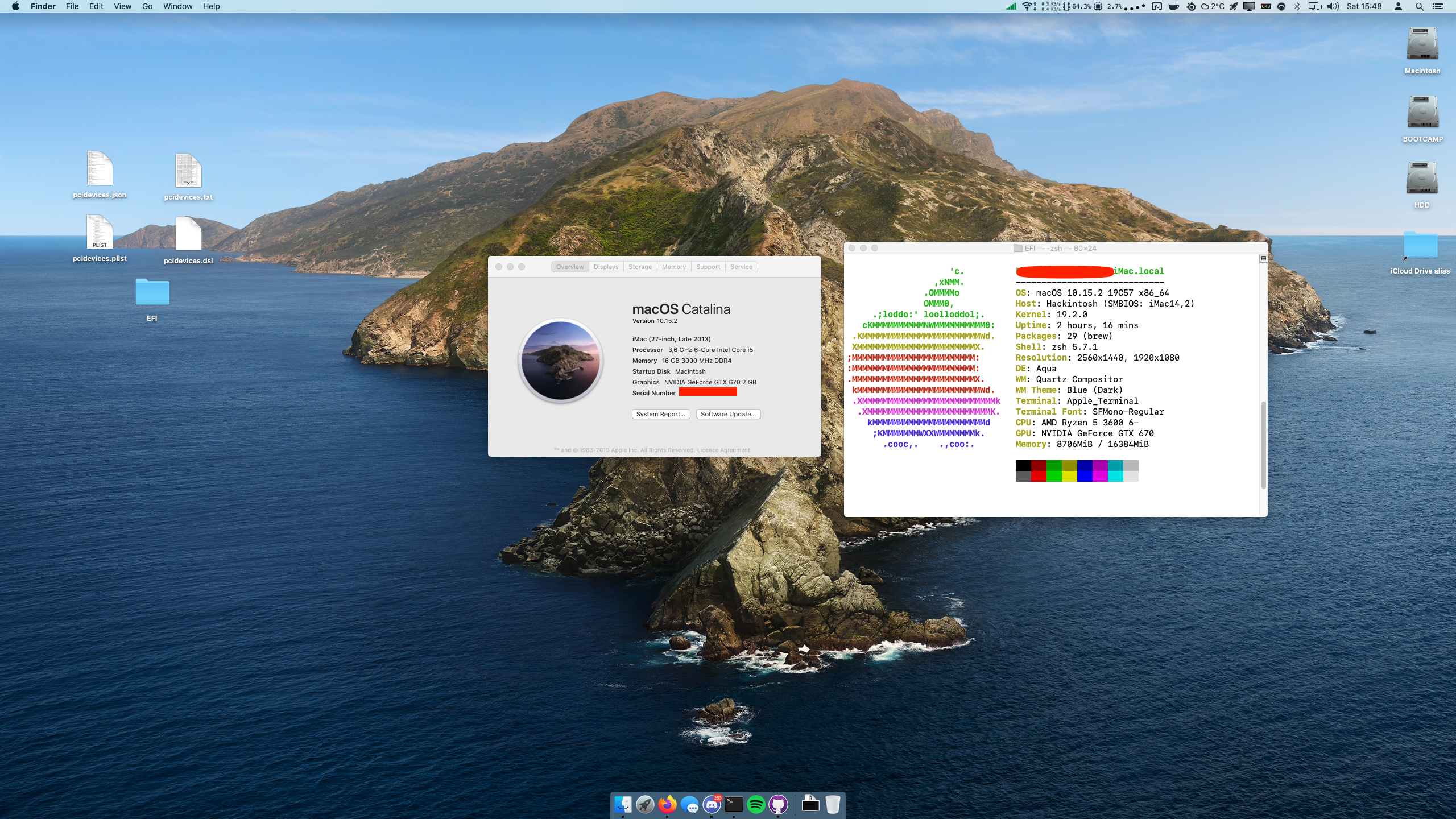Open Notification Center list icon
The height and width of the screenshot is (819, 1456).
click(x=1438, y=6)
